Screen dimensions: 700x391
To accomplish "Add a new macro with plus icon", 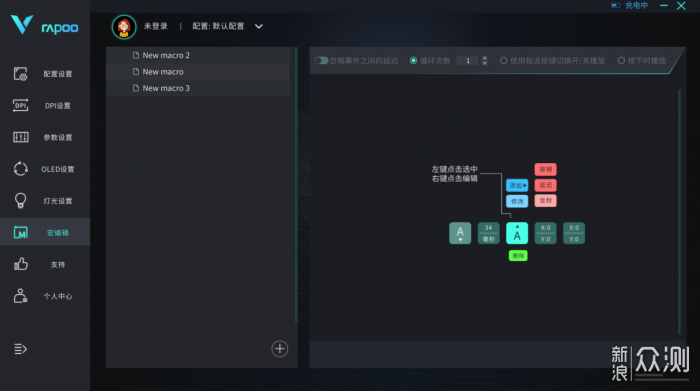I will [280, 349].
